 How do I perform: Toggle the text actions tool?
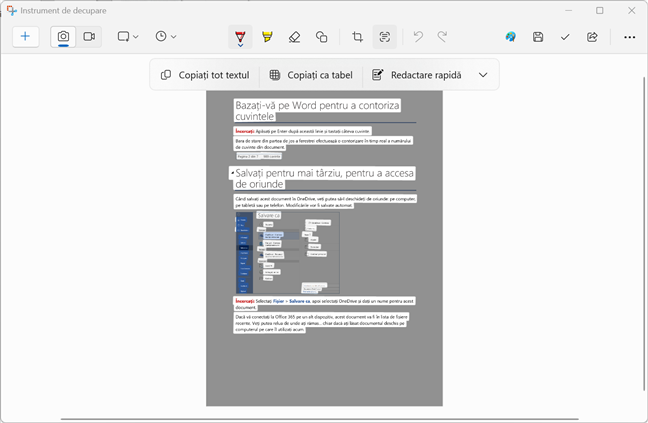(x=385, y=37)
